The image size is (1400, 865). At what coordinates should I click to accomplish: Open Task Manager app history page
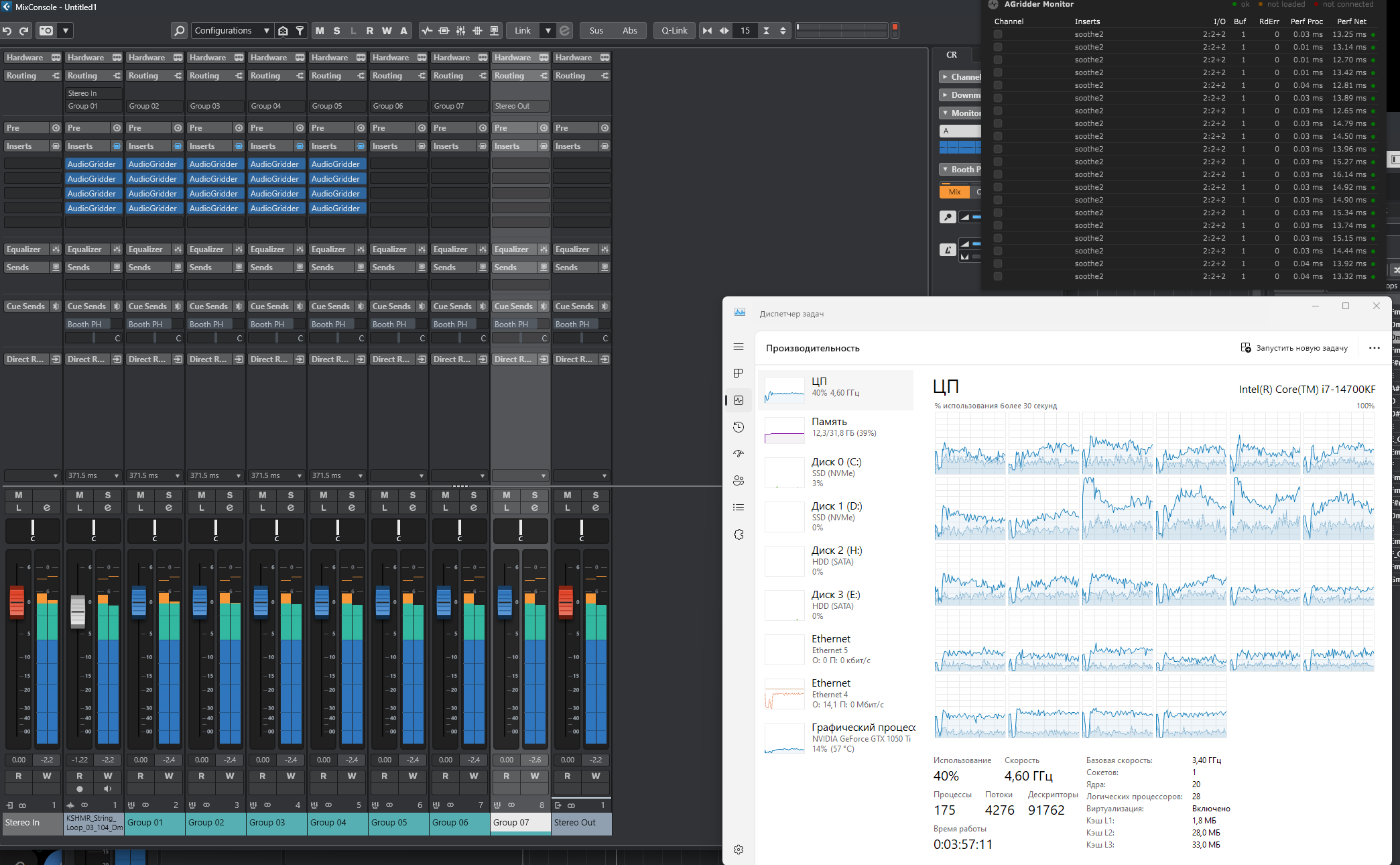coord(739,427)
